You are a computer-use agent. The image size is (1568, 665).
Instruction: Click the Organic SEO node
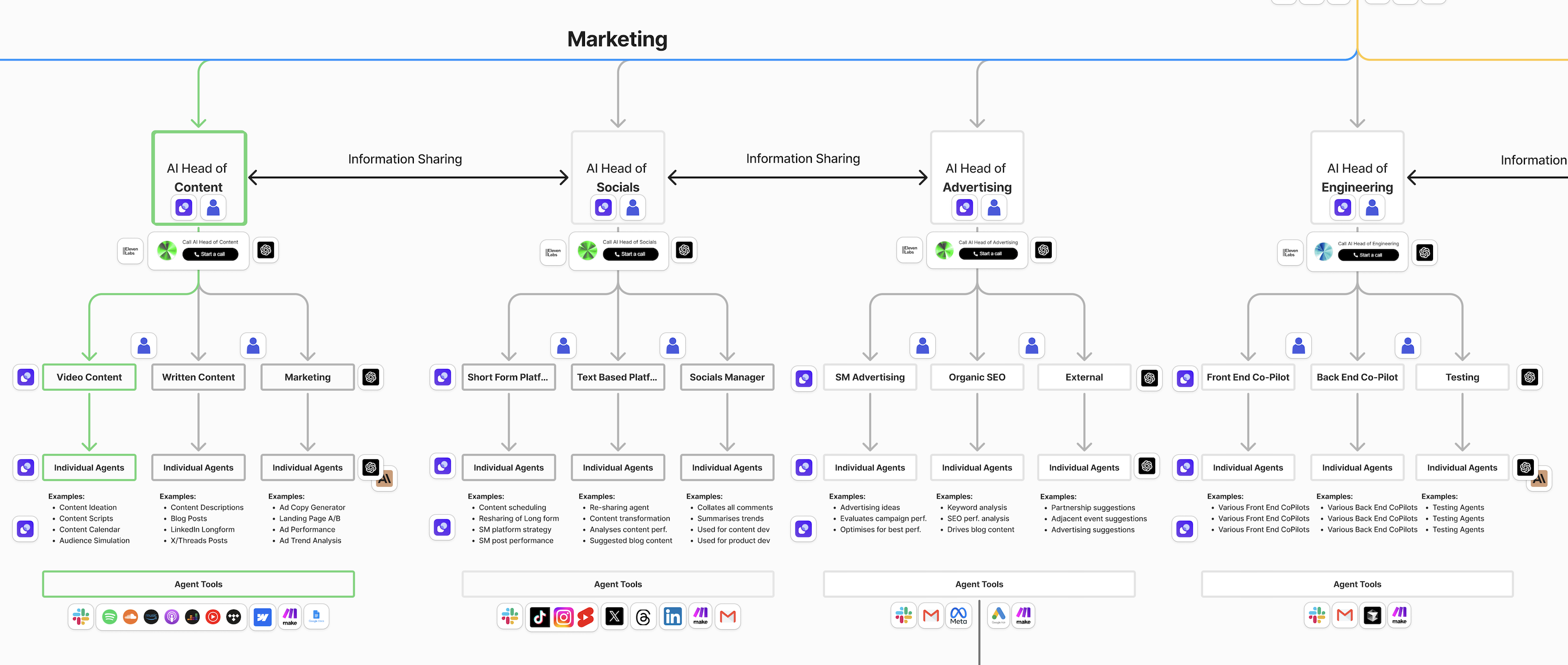coord(976,377)
